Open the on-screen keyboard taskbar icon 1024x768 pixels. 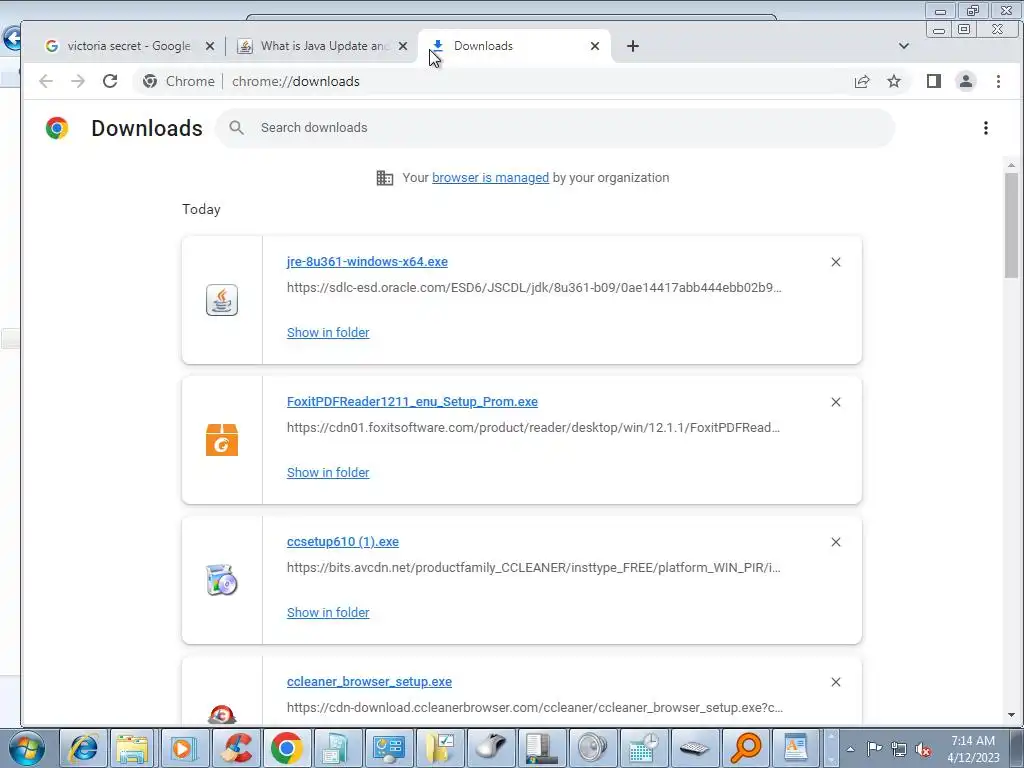[x=694, y=748]
